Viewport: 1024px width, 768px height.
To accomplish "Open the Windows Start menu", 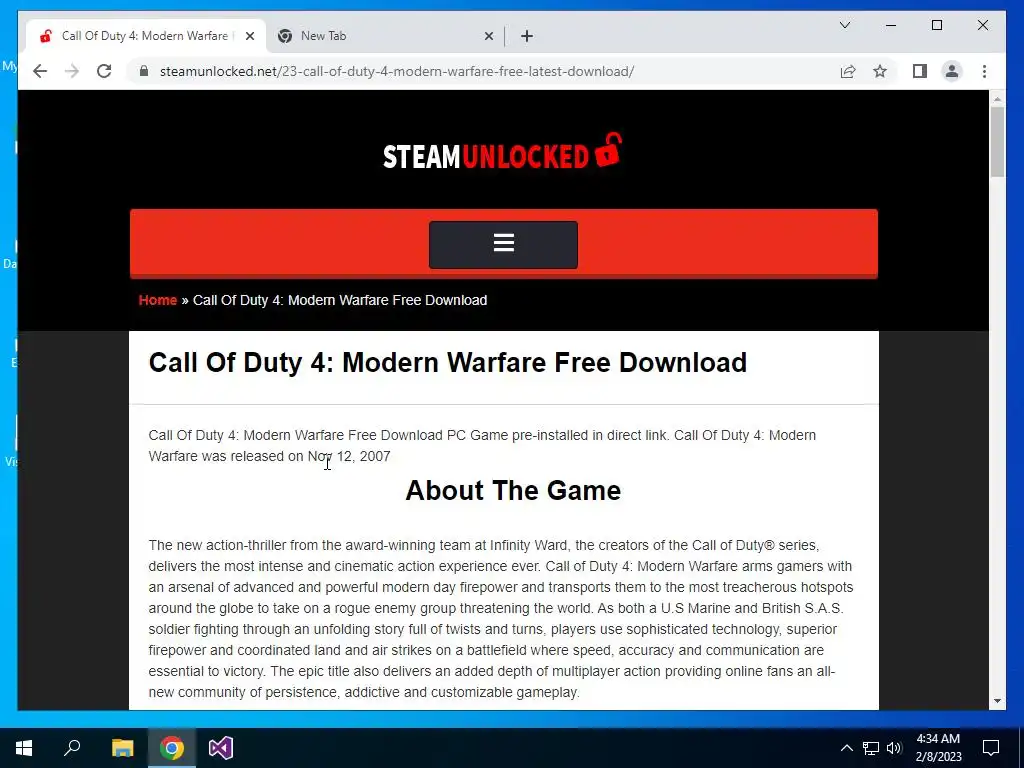I will point(24,748).
